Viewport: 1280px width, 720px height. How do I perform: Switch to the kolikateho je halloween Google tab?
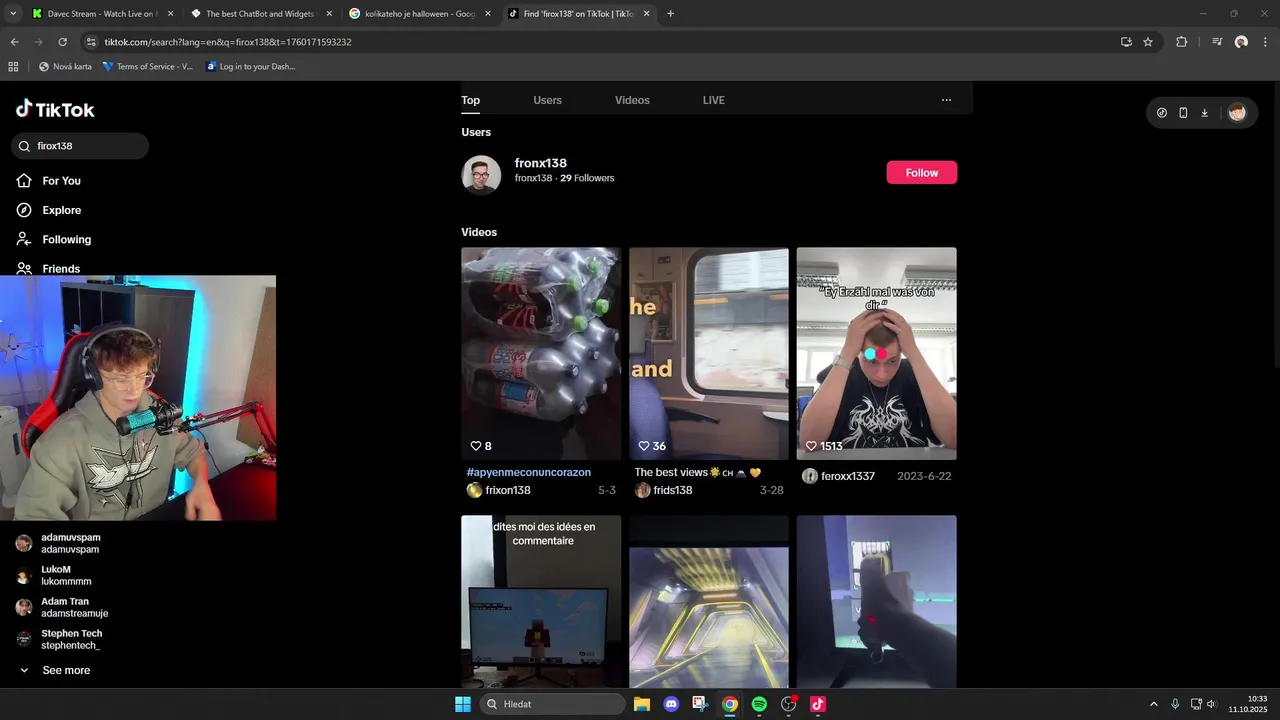click(x=418, y=14)
